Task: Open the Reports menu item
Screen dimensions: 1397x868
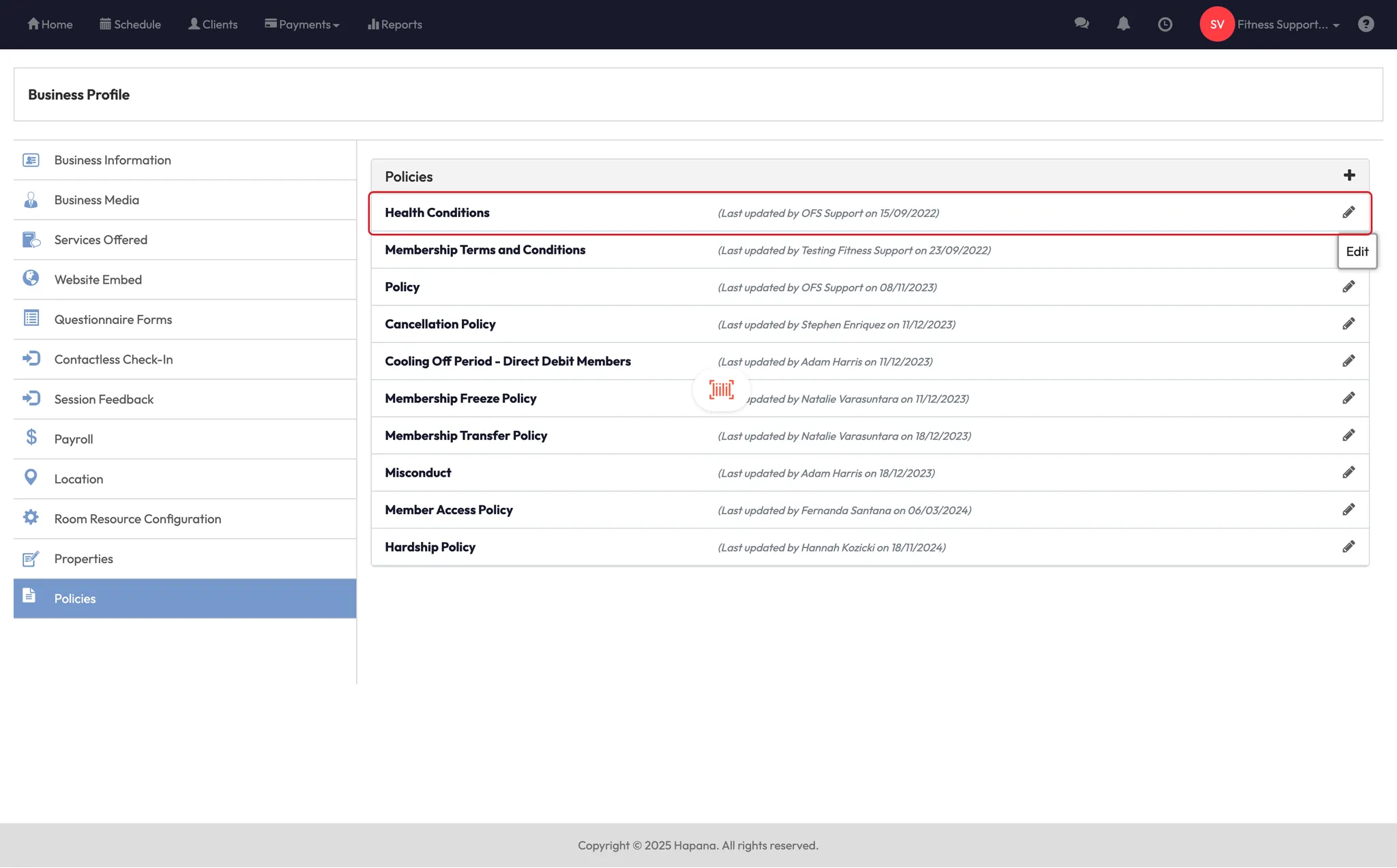Action: click(395, 25)
